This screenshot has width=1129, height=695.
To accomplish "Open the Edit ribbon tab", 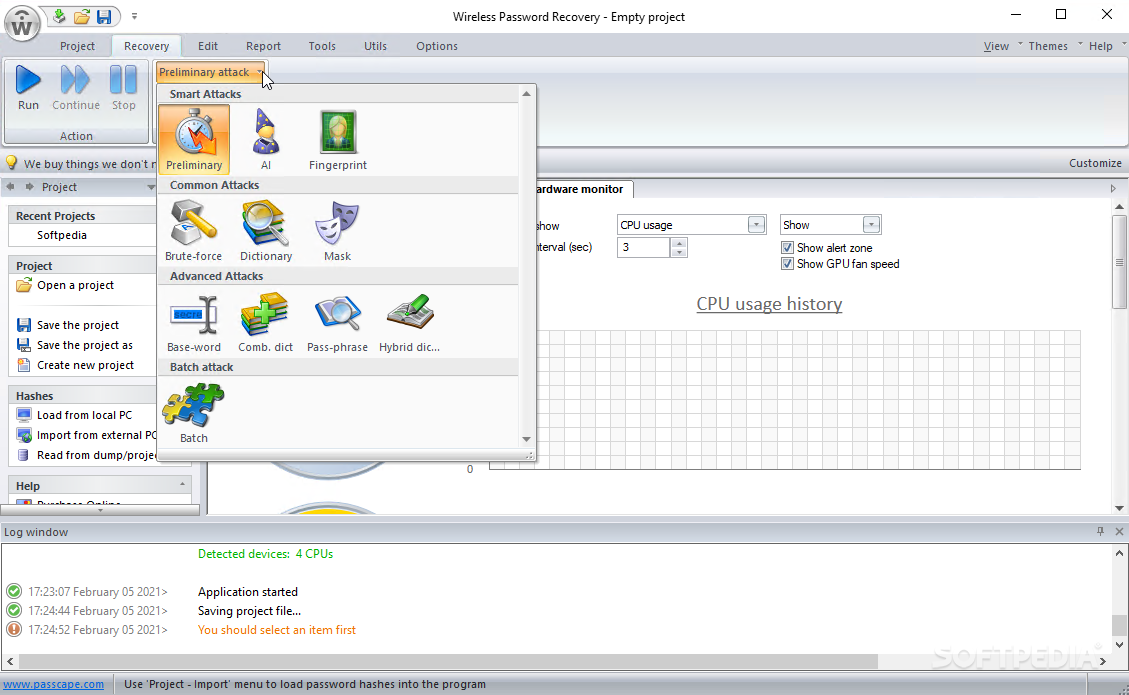I will pyautogui.click(x=207, y=46).
